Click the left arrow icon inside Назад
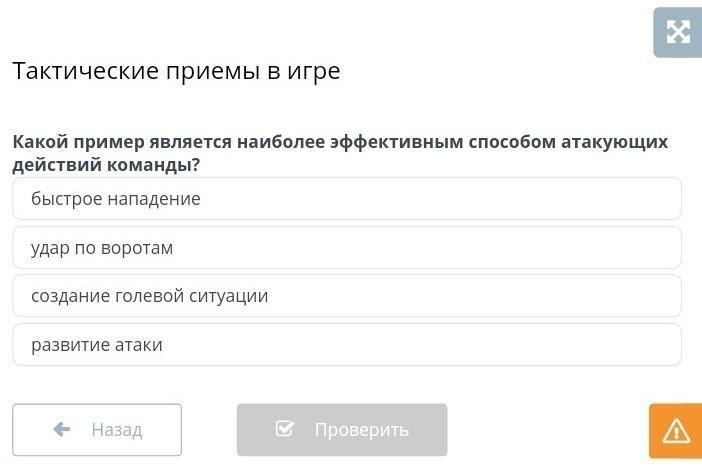Viewport: 702px width, 471px height. [x=62, y=429]
